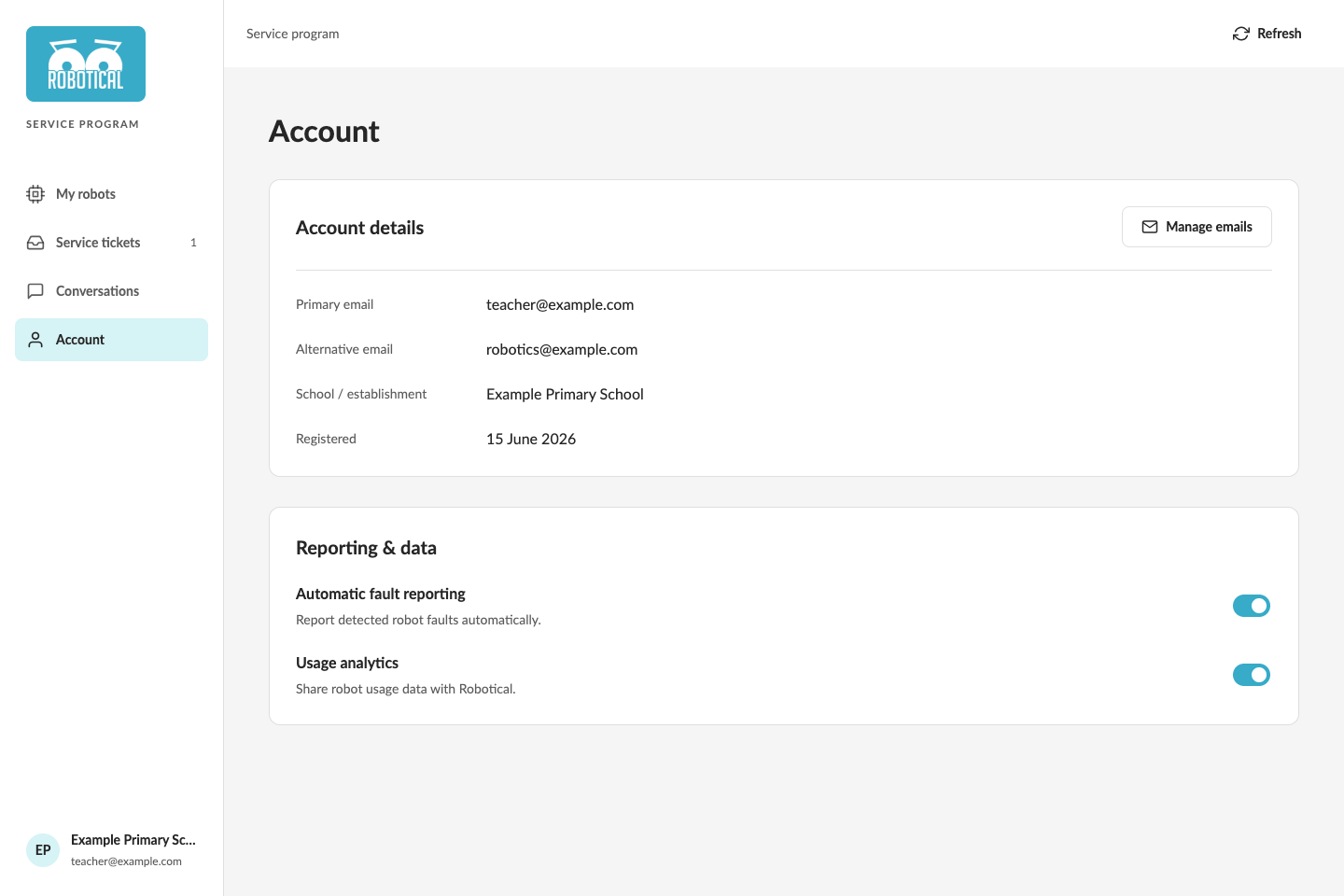This screenshot has width=1344, height=896.
Task: Click the Share robot usage data description
Action: pos(406,689)
